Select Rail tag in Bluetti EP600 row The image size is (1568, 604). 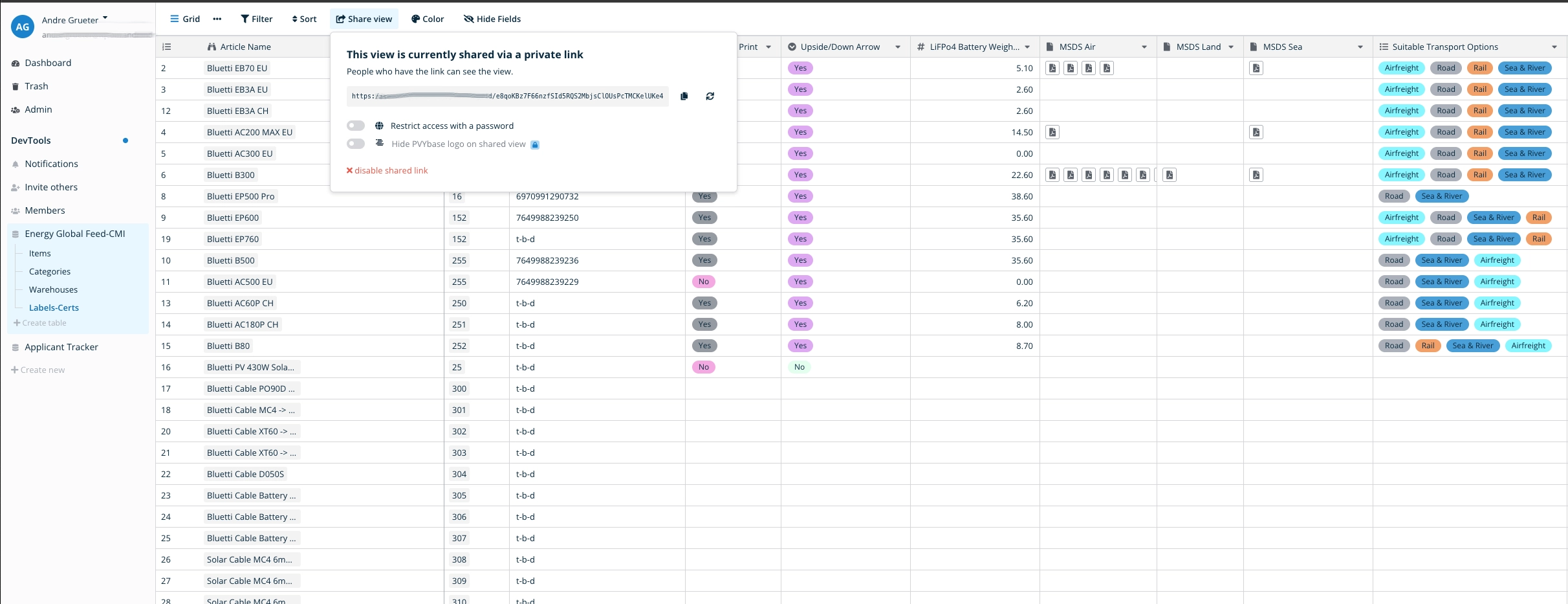(1538, 218)
